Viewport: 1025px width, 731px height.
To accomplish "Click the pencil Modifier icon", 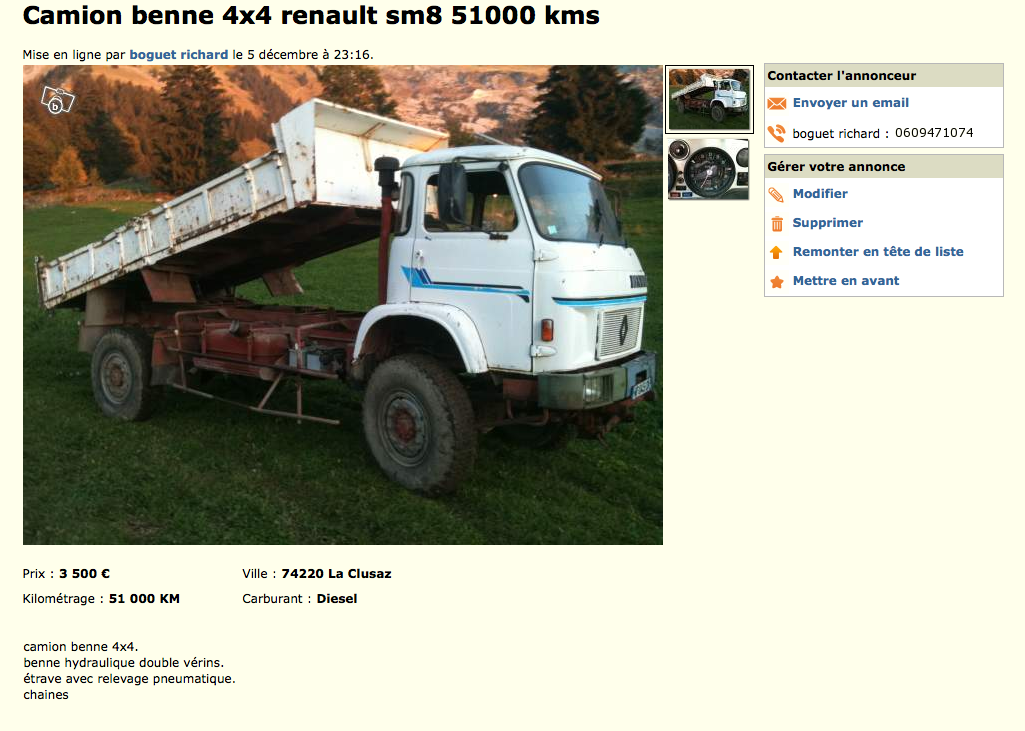I will click(777, 194).
